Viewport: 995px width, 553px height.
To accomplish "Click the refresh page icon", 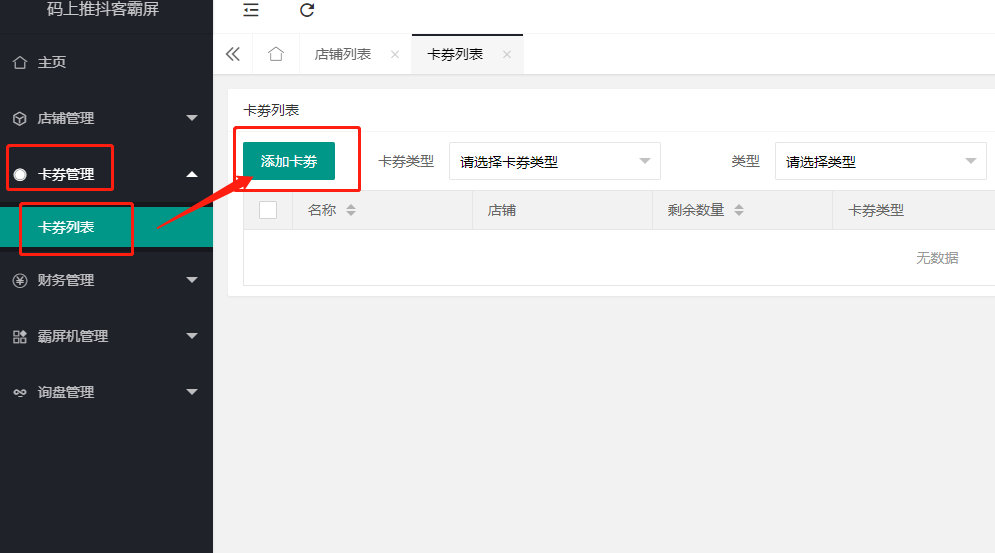I will [307, 10].
